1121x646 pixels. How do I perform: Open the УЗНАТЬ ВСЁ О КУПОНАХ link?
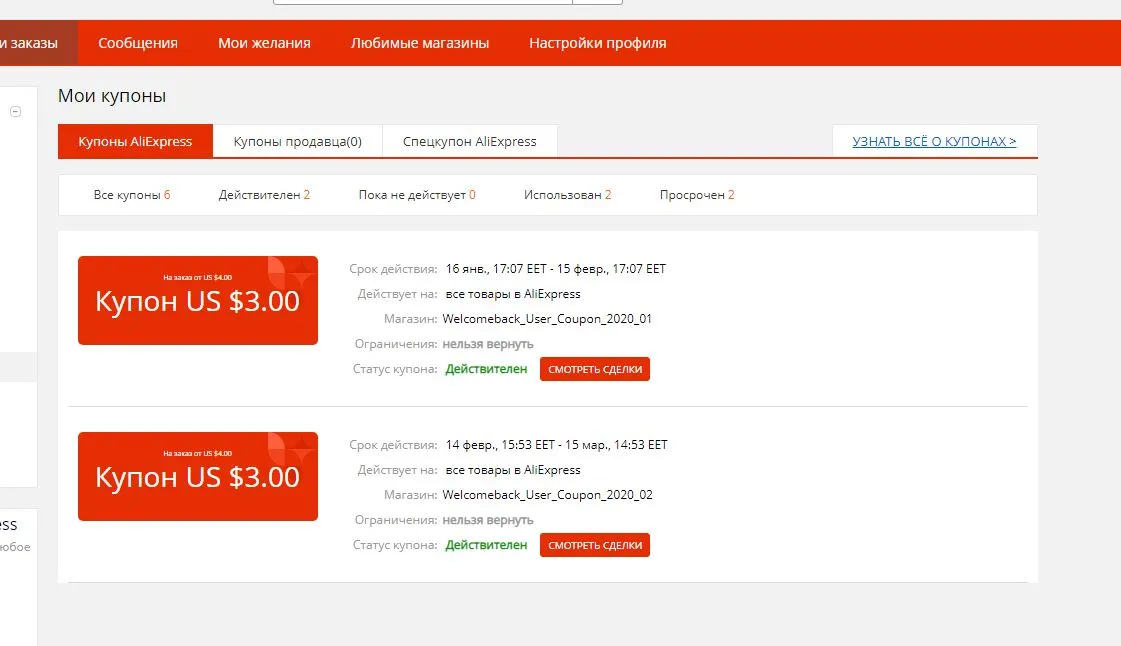(934, 141)
